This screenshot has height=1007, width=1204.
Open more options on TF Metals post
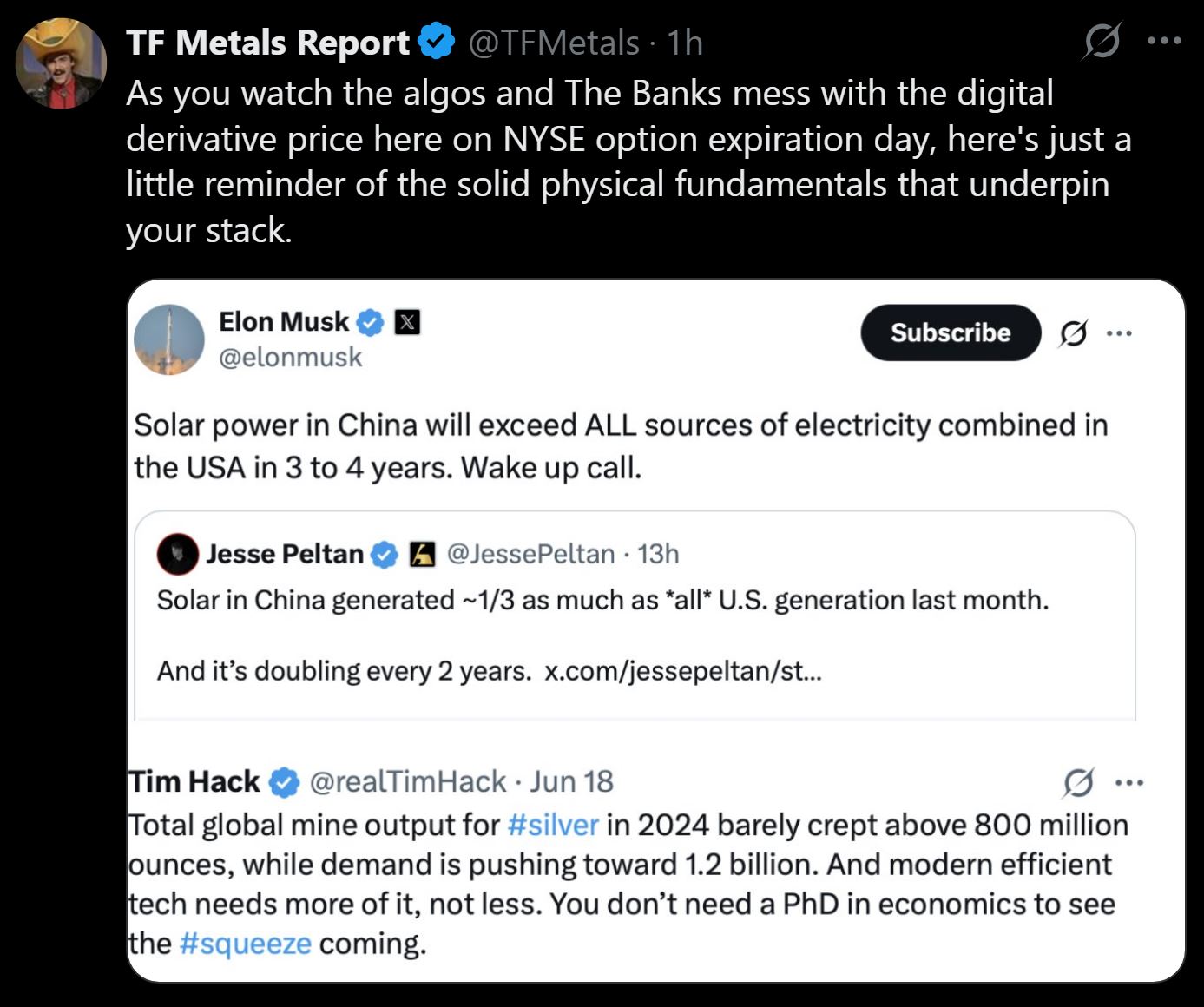click(1164, 40)
